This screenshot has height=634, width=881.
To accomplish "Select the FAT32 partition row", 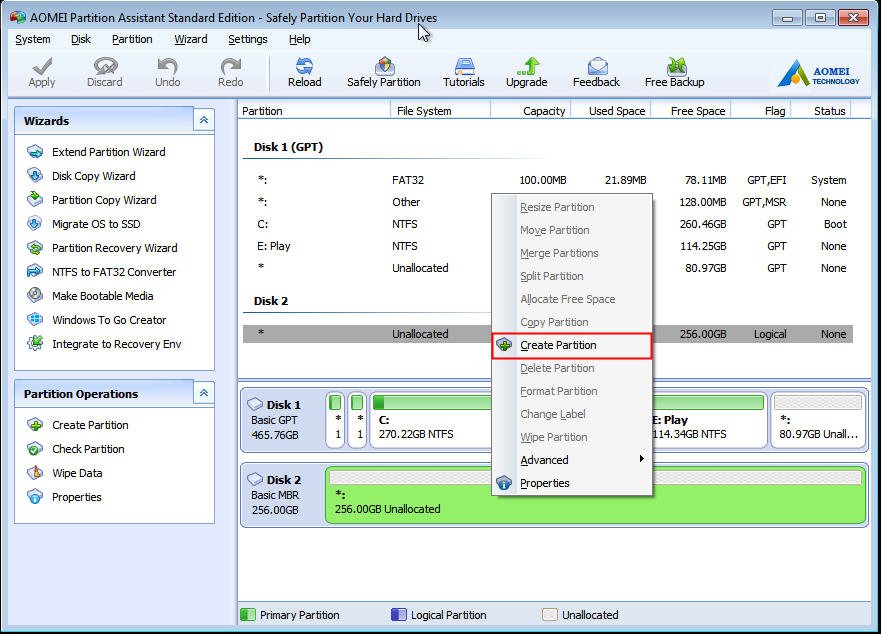I will (548, 180).
